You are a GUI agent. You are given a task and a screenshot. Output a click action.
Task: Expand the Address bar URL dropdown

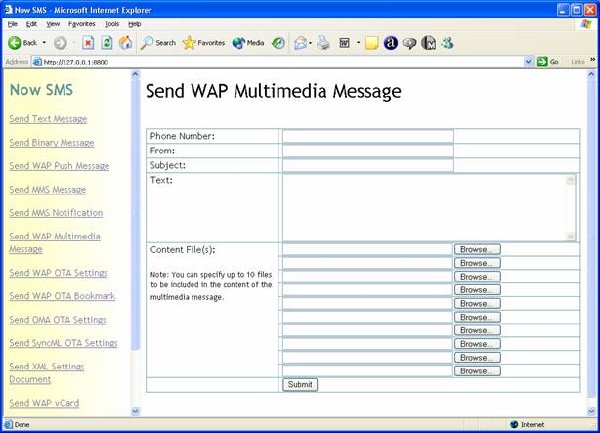tap(528, 62)
